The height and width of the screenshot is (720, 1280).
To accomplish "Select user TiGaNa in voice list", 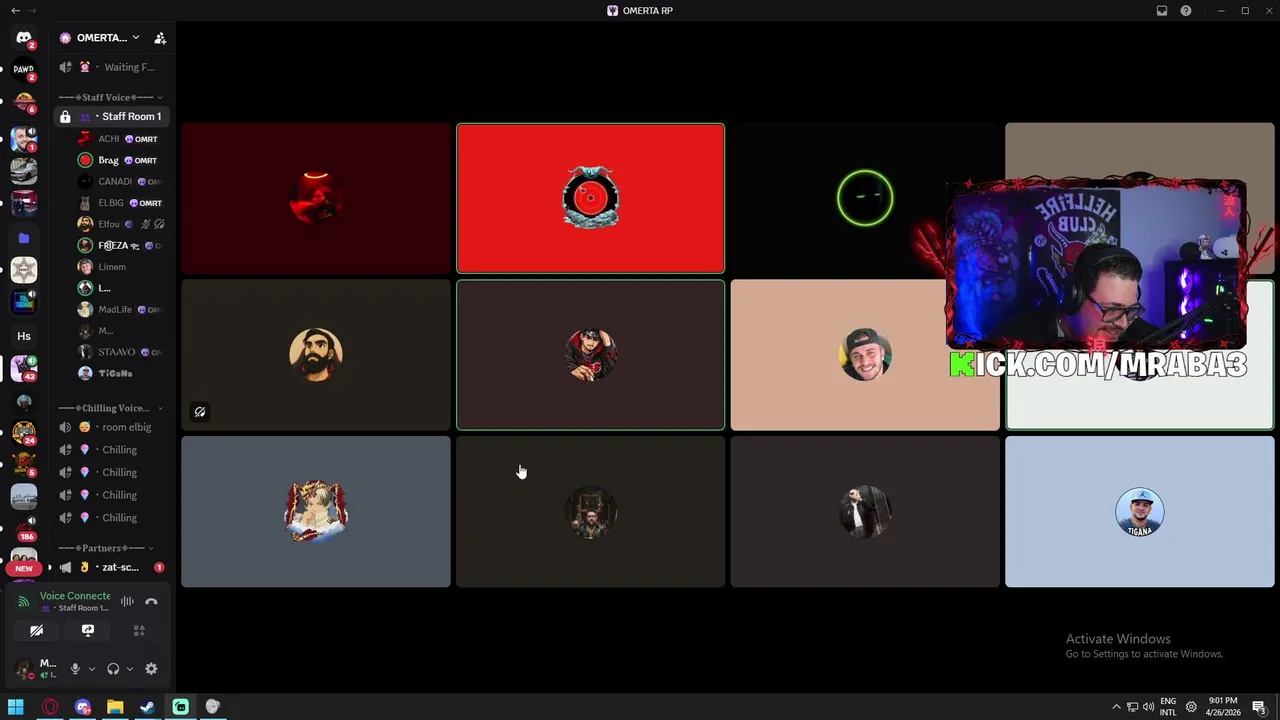I will (120, 373).
